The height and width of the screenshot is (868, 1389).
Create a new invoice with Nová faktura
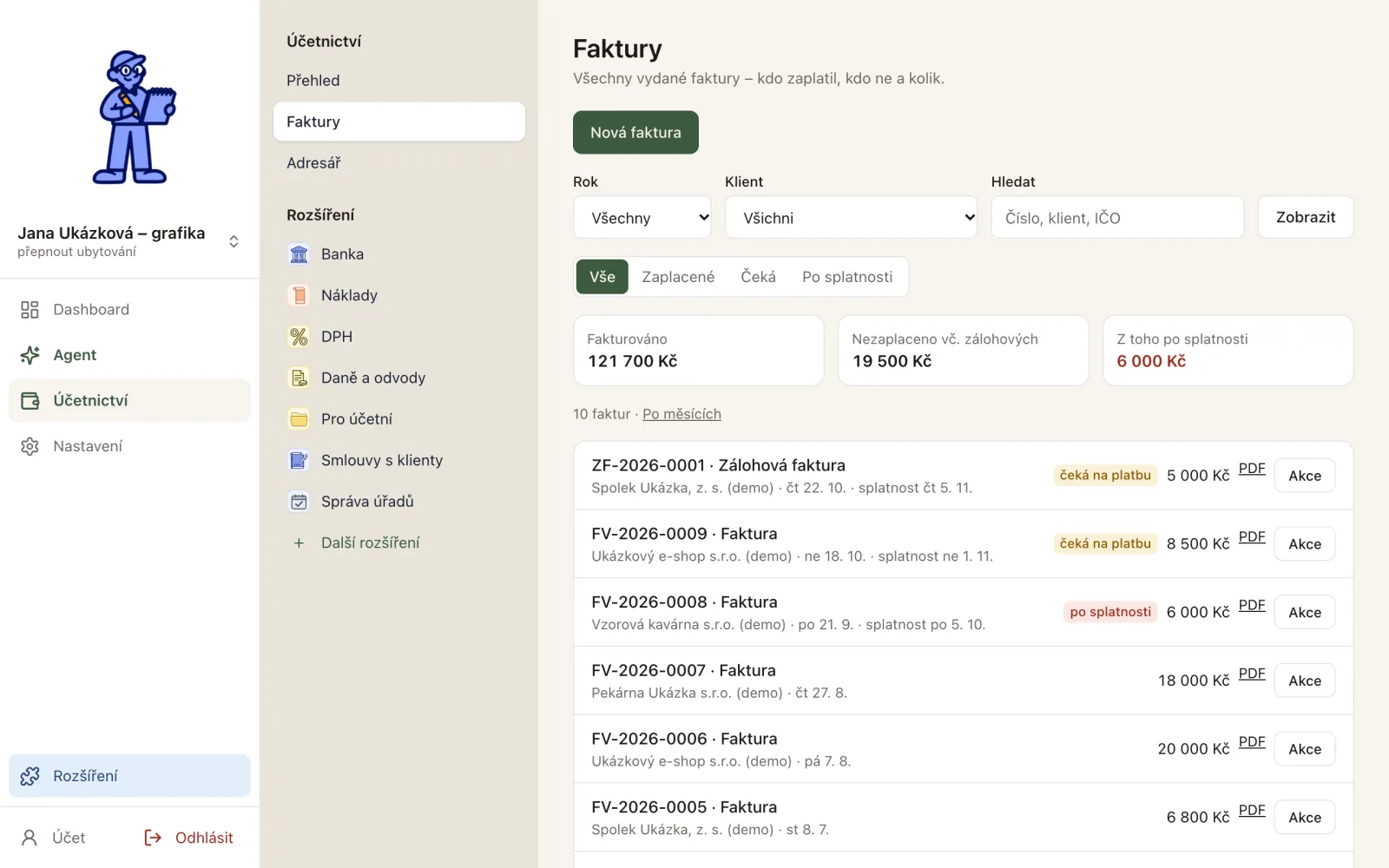coord(635,133)
